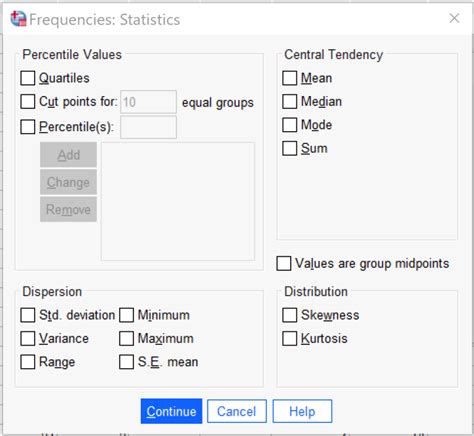Click the SPSS icon in title bar
Image resolution: width=474 pixels, height=436 pixels.
pos(18,19)
